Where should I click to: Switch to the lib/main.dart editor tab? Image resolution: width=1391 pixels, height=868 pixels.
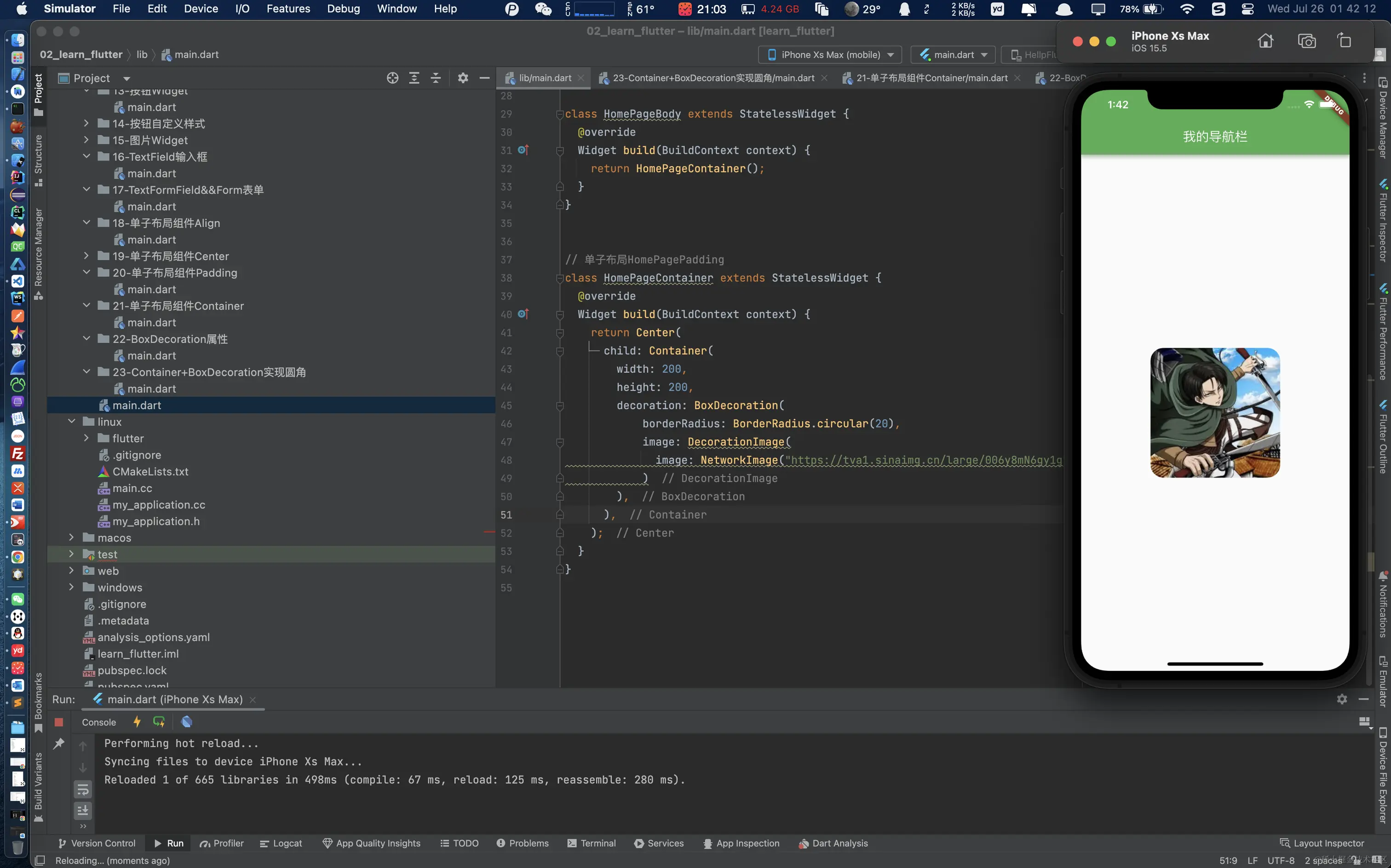545,78
